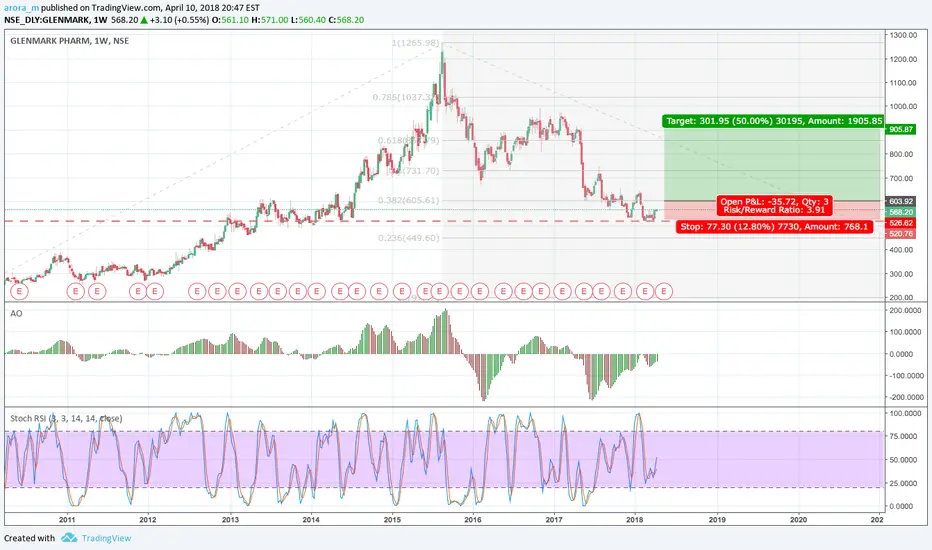
Task: Click the green Target 301.95 (50.00%) label
Action: 774,121
